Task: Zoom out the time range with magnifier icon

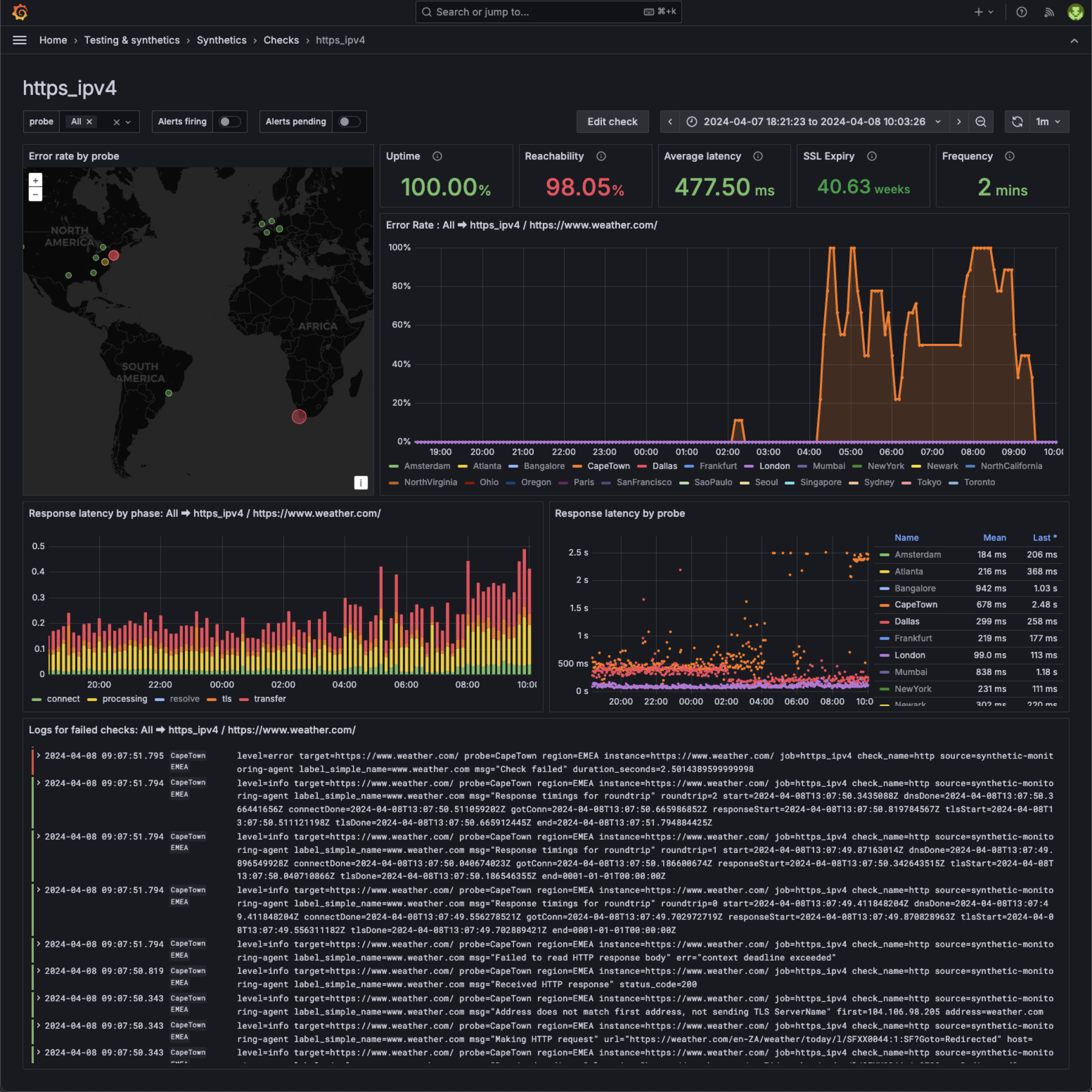Action: [981, 122]
